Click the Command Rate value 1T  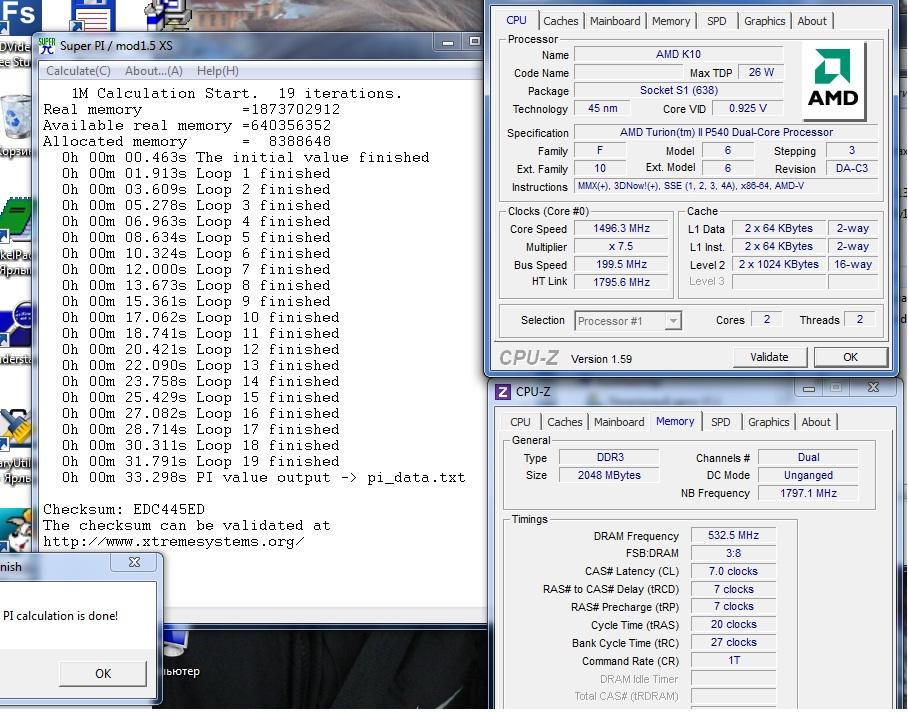click(733, 660)
